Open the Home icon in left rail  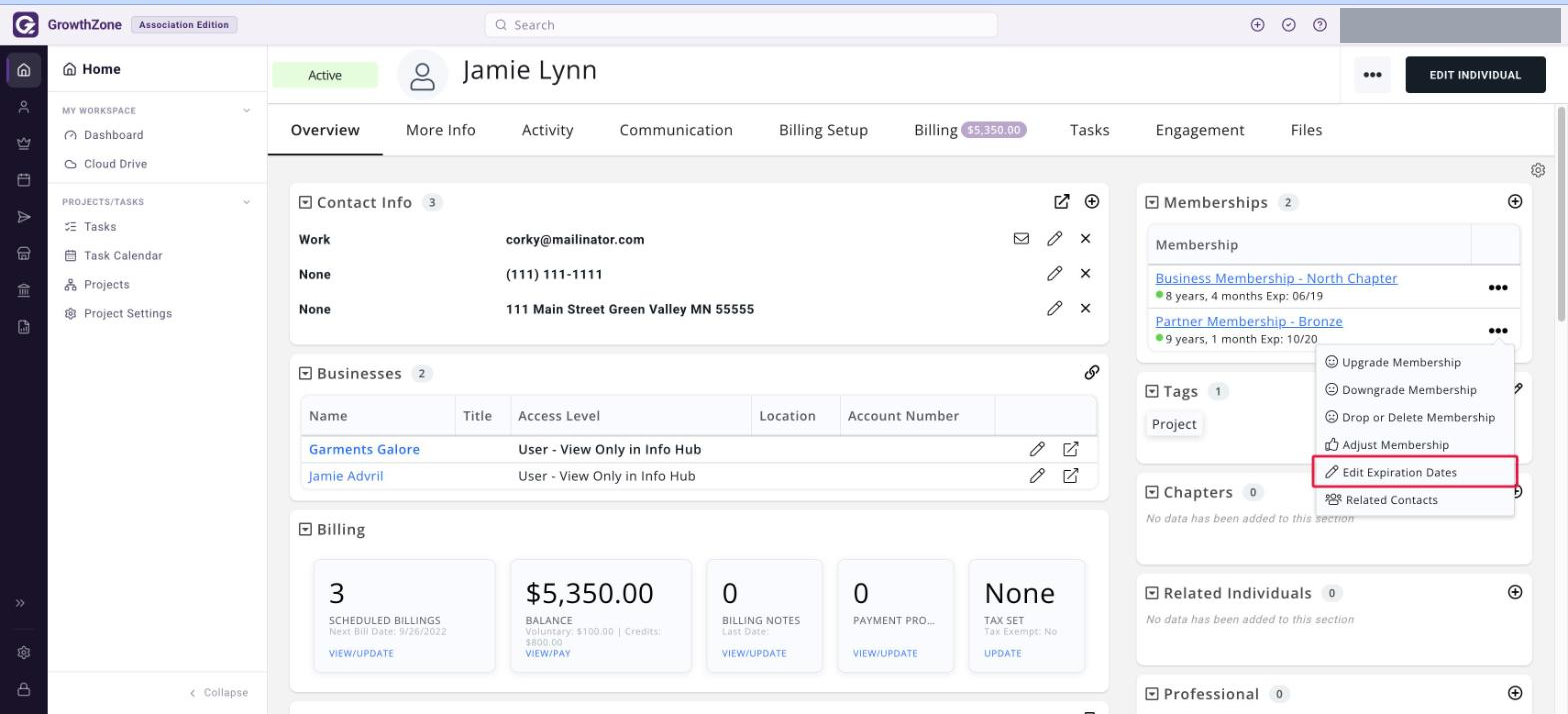point(24,70)
